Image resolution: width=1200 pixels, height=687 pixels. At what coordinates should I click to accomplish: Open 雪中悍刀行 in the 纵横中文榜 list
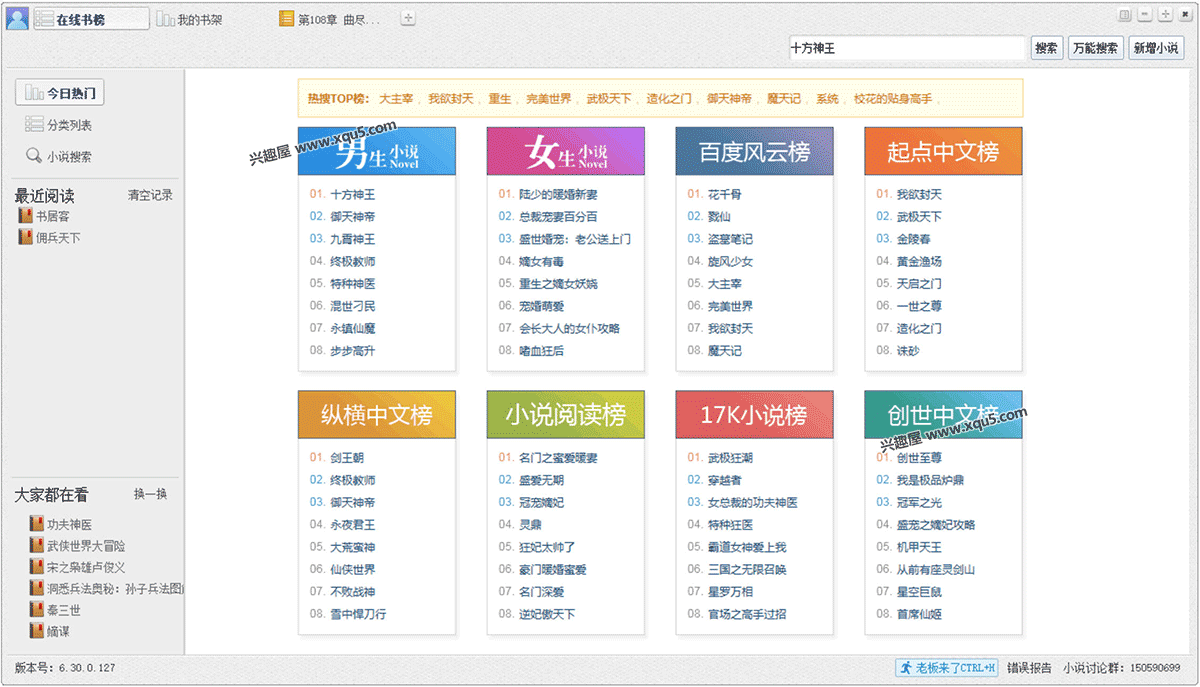coord(357,614)
